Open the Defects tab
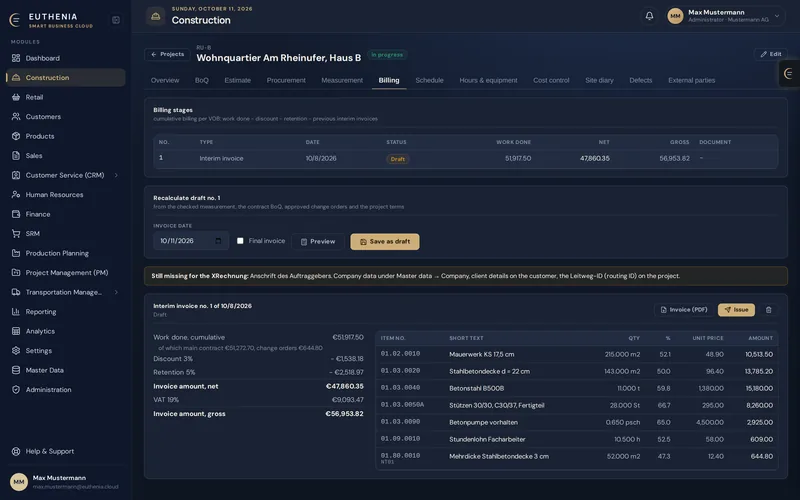800x500 pixels. point(640,80)
